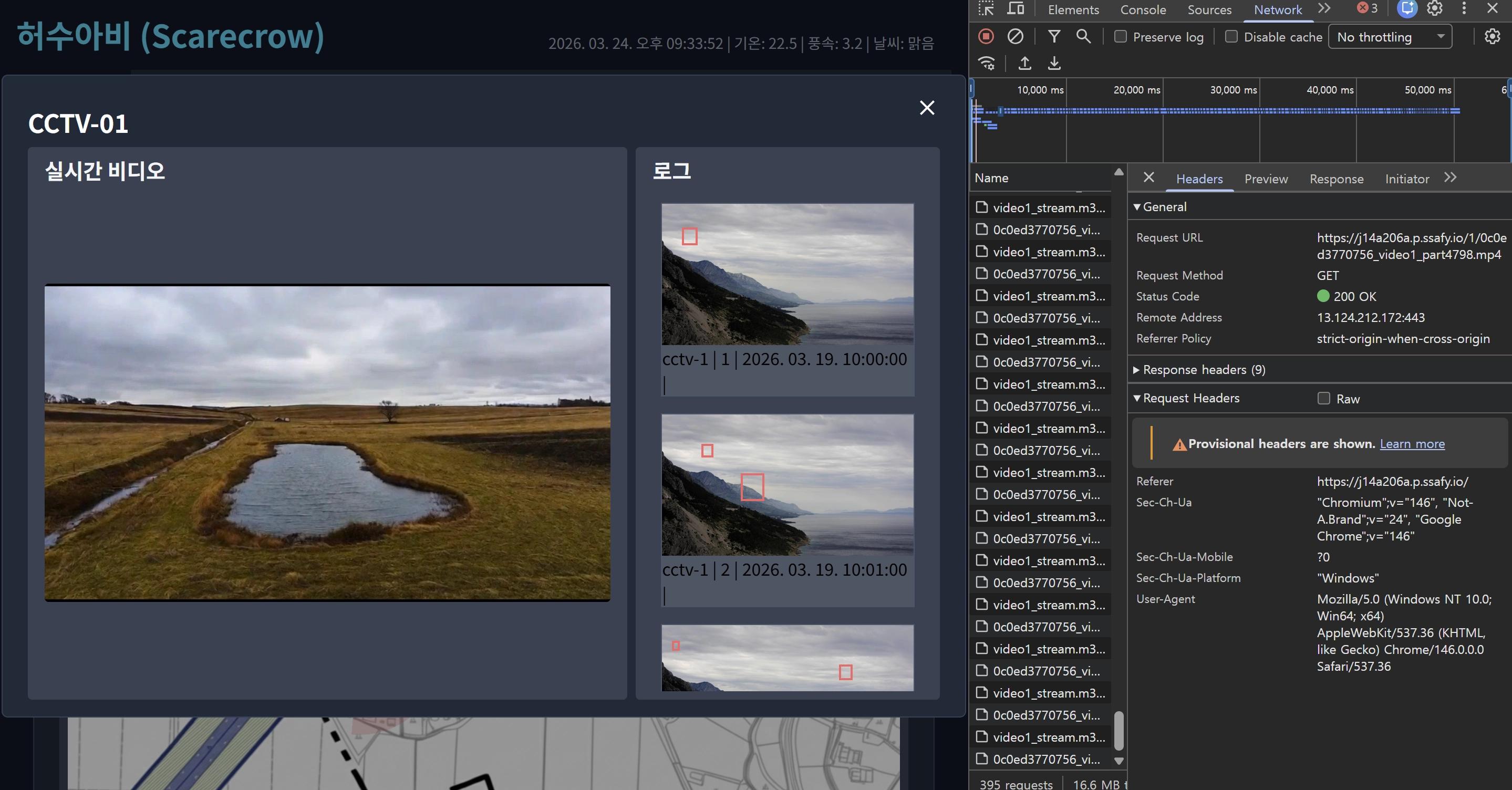Collapse the General section
This screenshot has height=790, width=1512.
1160,206
